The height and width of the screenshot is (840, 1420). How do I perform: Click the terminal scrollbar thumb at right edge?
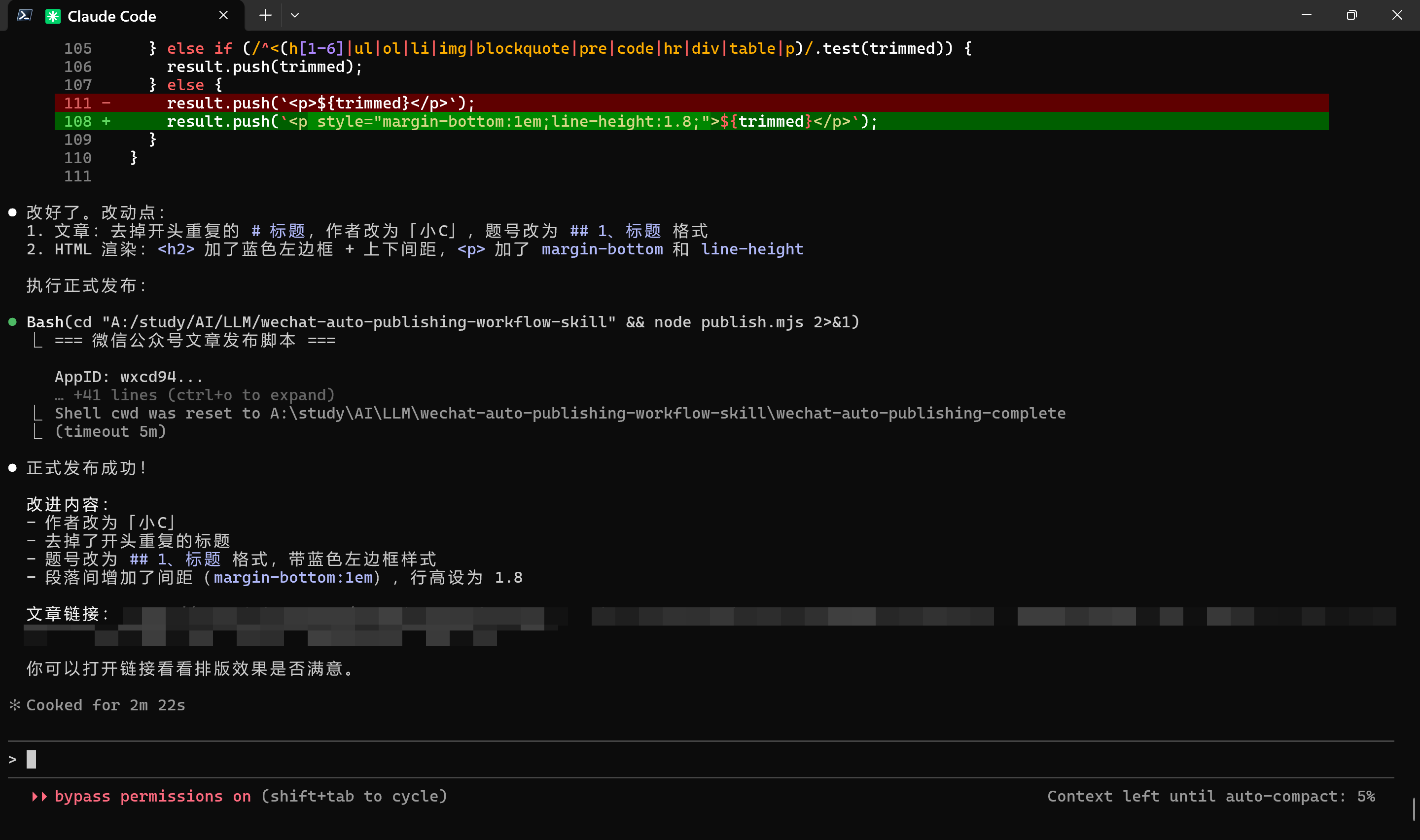pyautogui.click(x=1414, y=809)
